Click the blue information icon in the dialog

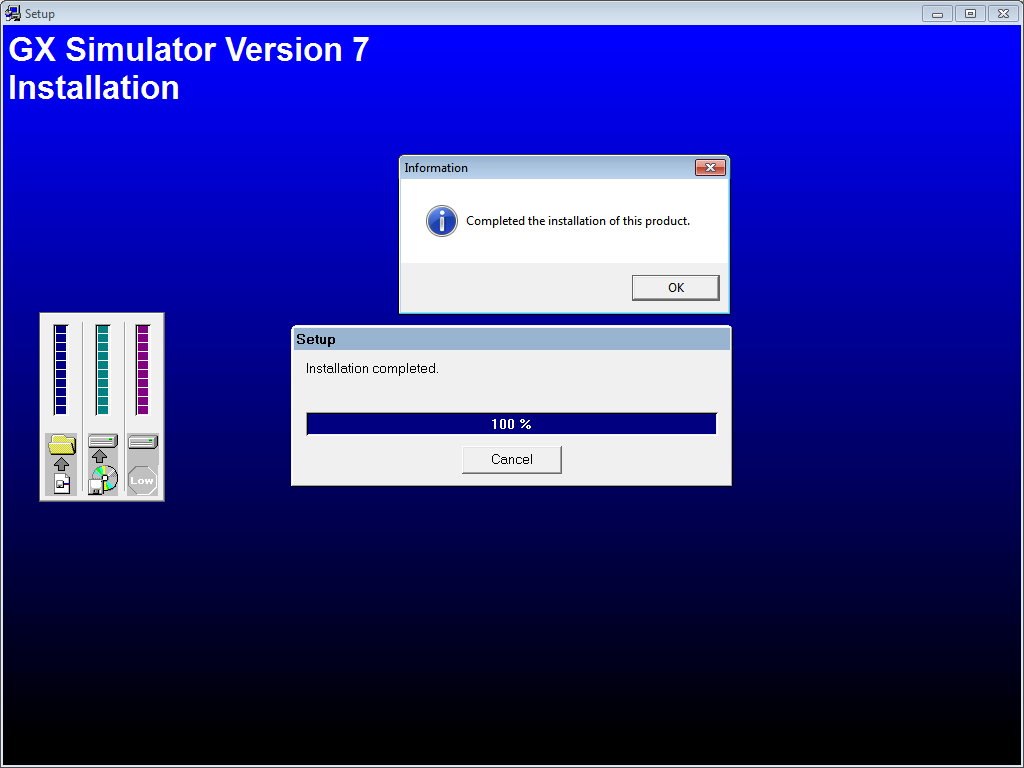click(441, 221)
